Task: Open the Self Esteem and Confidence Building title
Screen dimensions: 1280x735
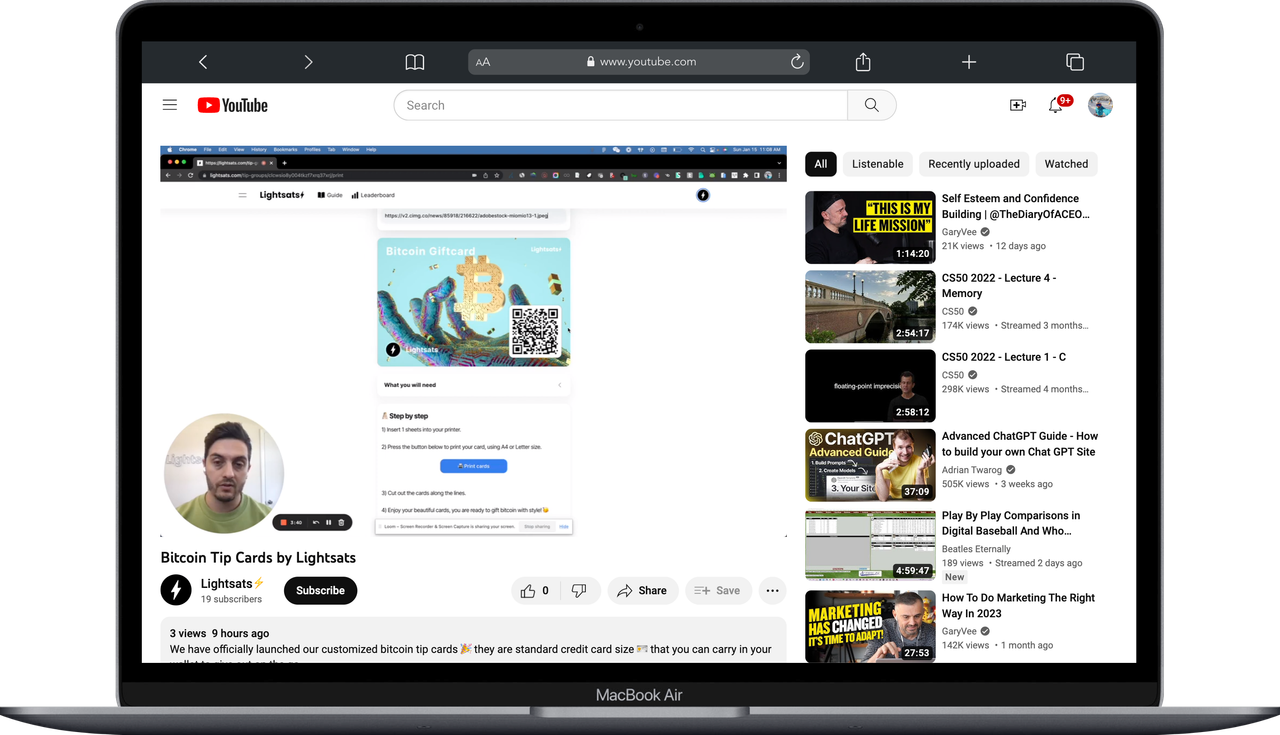Action: tap(1015, 206)
